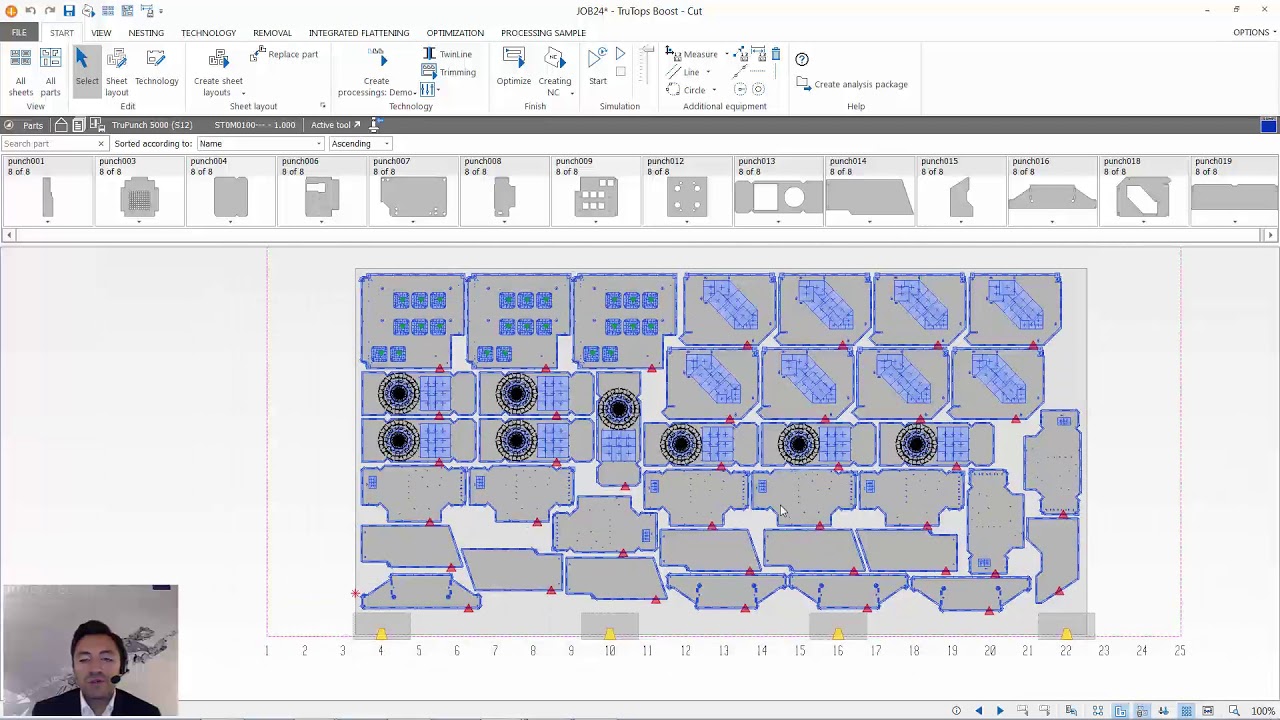Toggle the grid display button in status bar

click(1186, 711)
